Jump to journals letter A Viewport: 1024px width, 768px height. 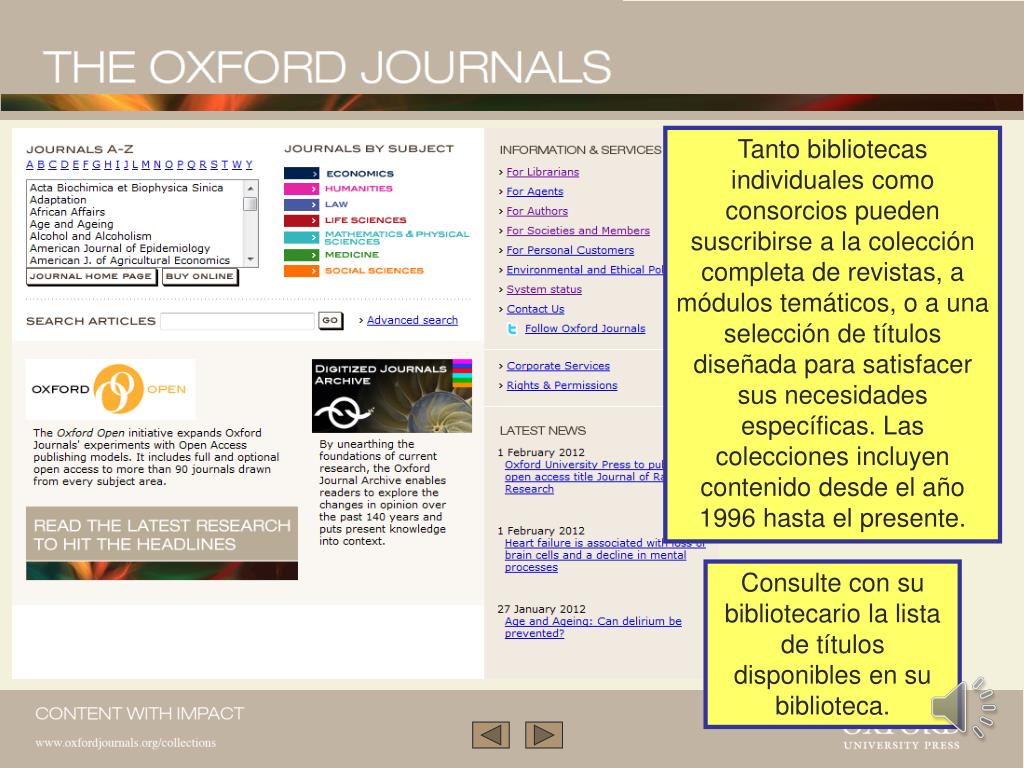pos(29,165)
